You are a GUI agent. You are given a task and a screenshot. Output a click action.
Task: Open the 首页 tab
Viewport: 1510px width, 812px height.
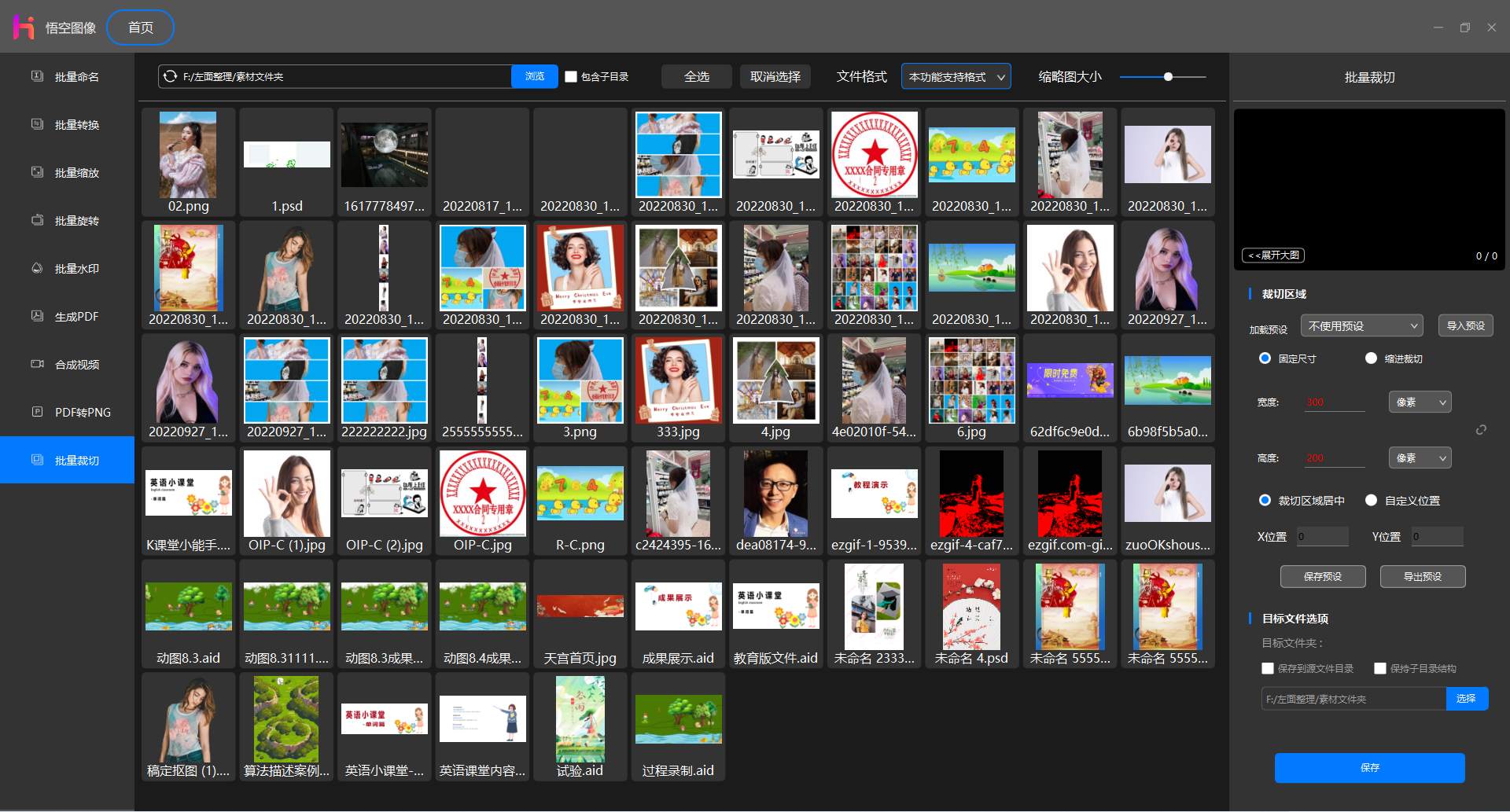[141, 28]
